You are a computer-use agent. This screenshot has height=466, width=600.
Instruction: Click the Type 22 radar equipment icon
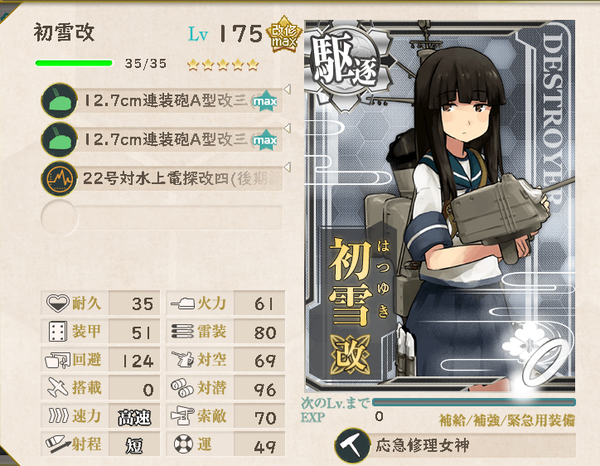[x=59, y=179]
